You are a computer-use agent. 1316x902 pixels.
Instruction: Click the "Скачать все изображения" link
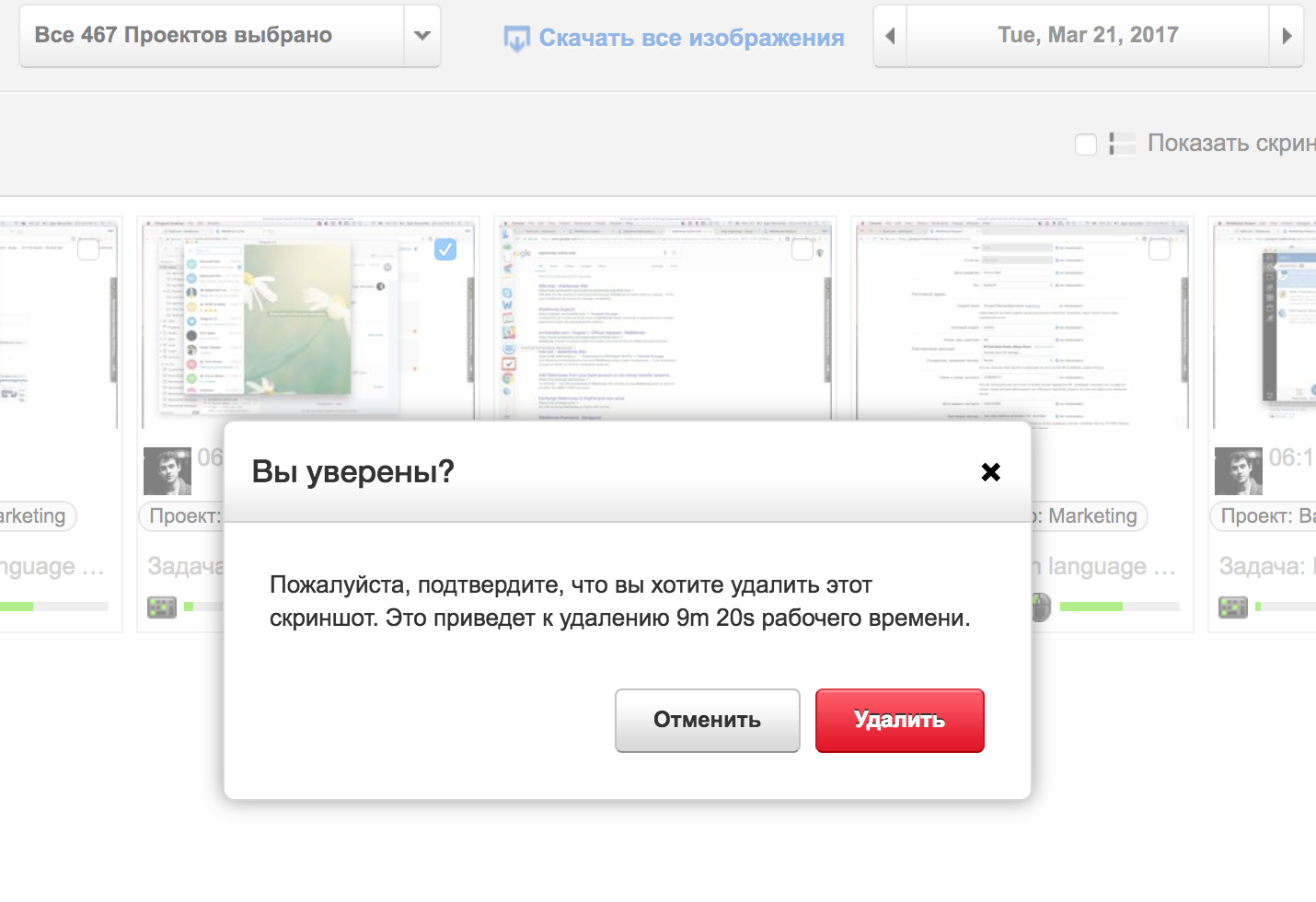pyautogui.click(x=691, y=38)
